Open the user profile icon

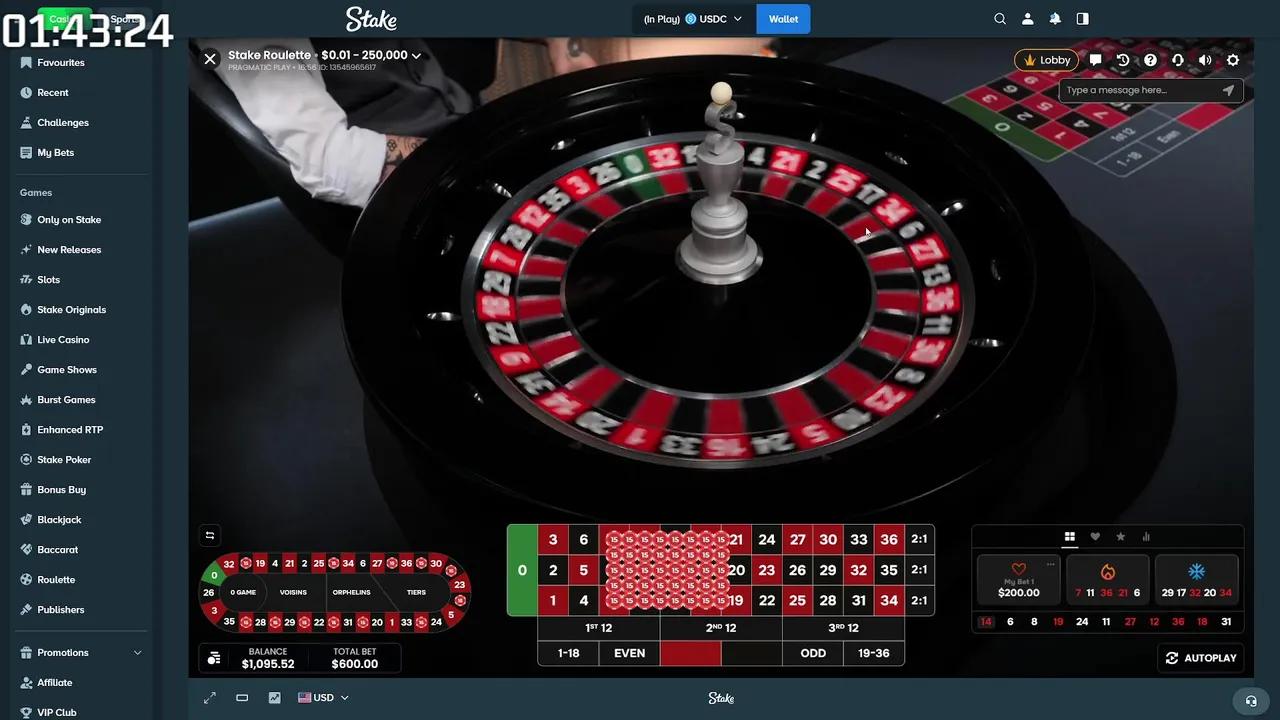point(1027,19)
